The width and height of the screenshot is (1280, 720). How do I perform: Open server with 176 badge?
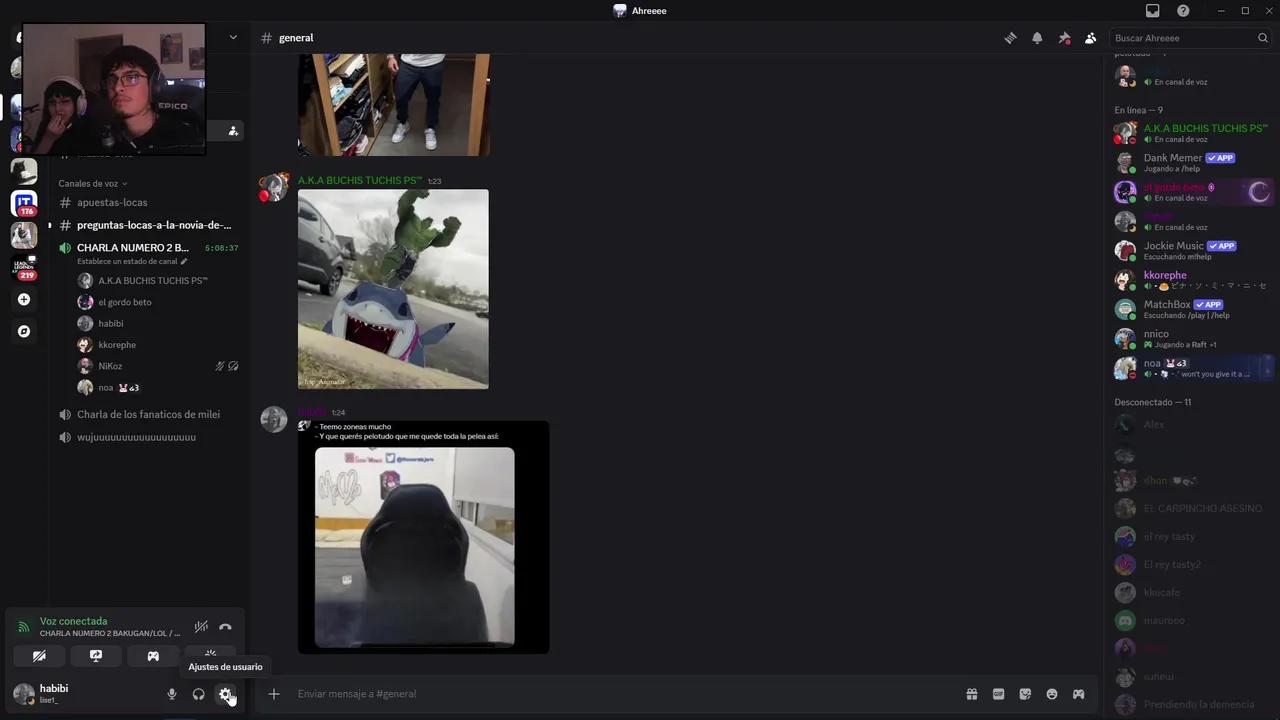[x=24, y=203]
